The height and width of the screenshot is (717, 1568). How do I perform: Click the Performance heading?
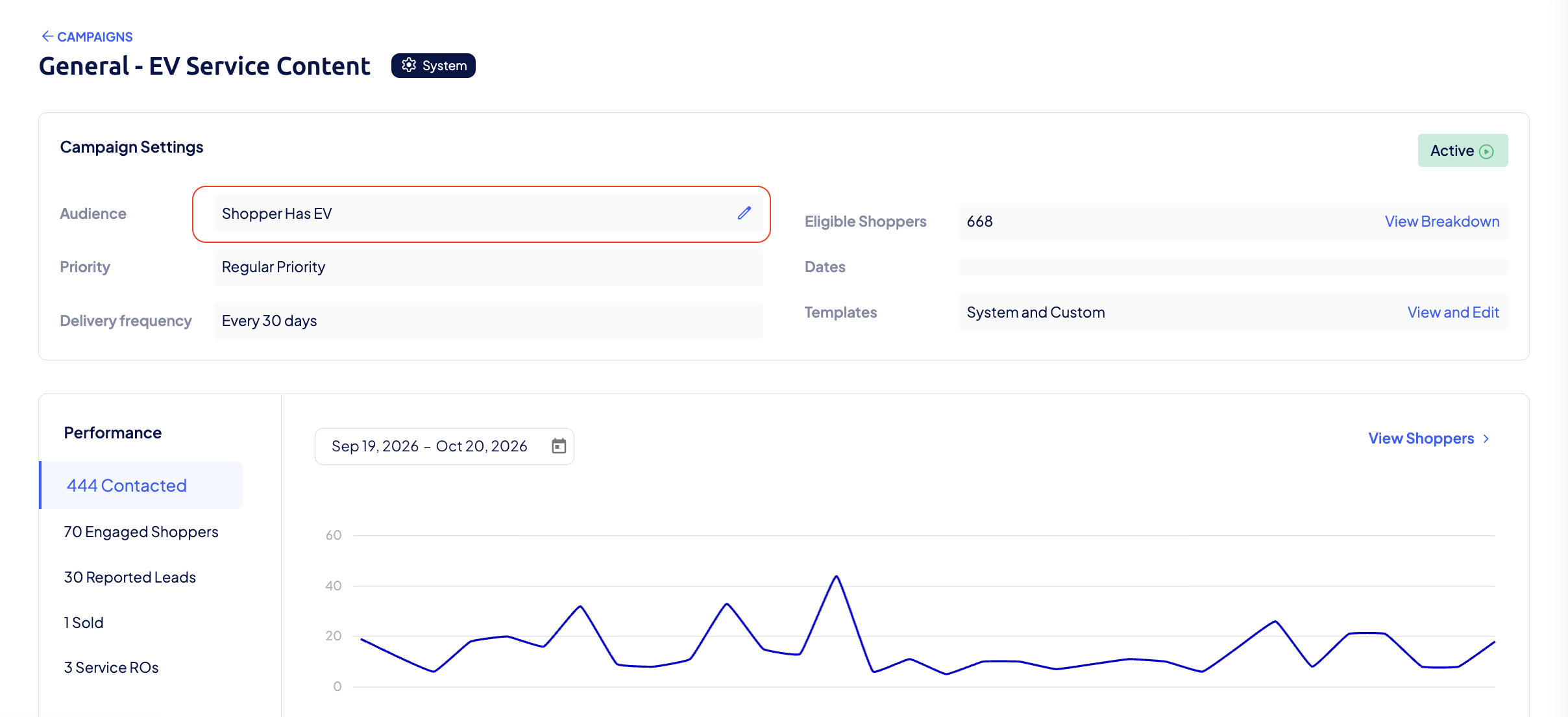pyautogui.click(x=113, y=433)
